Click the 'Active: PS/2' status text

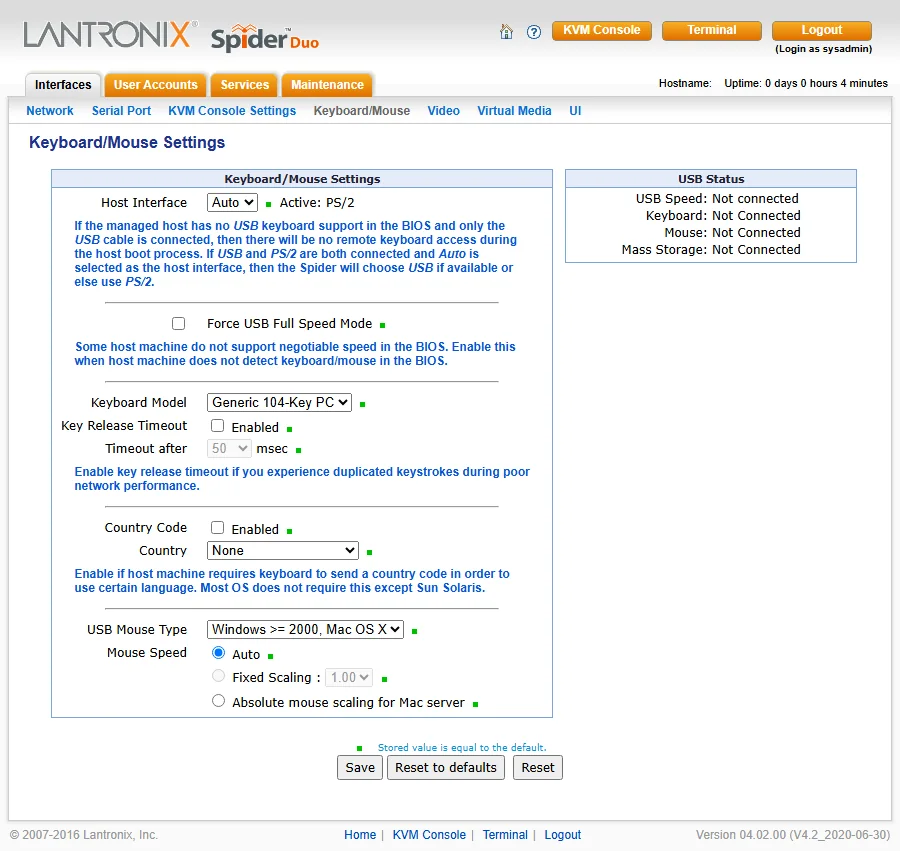[317, 203]
